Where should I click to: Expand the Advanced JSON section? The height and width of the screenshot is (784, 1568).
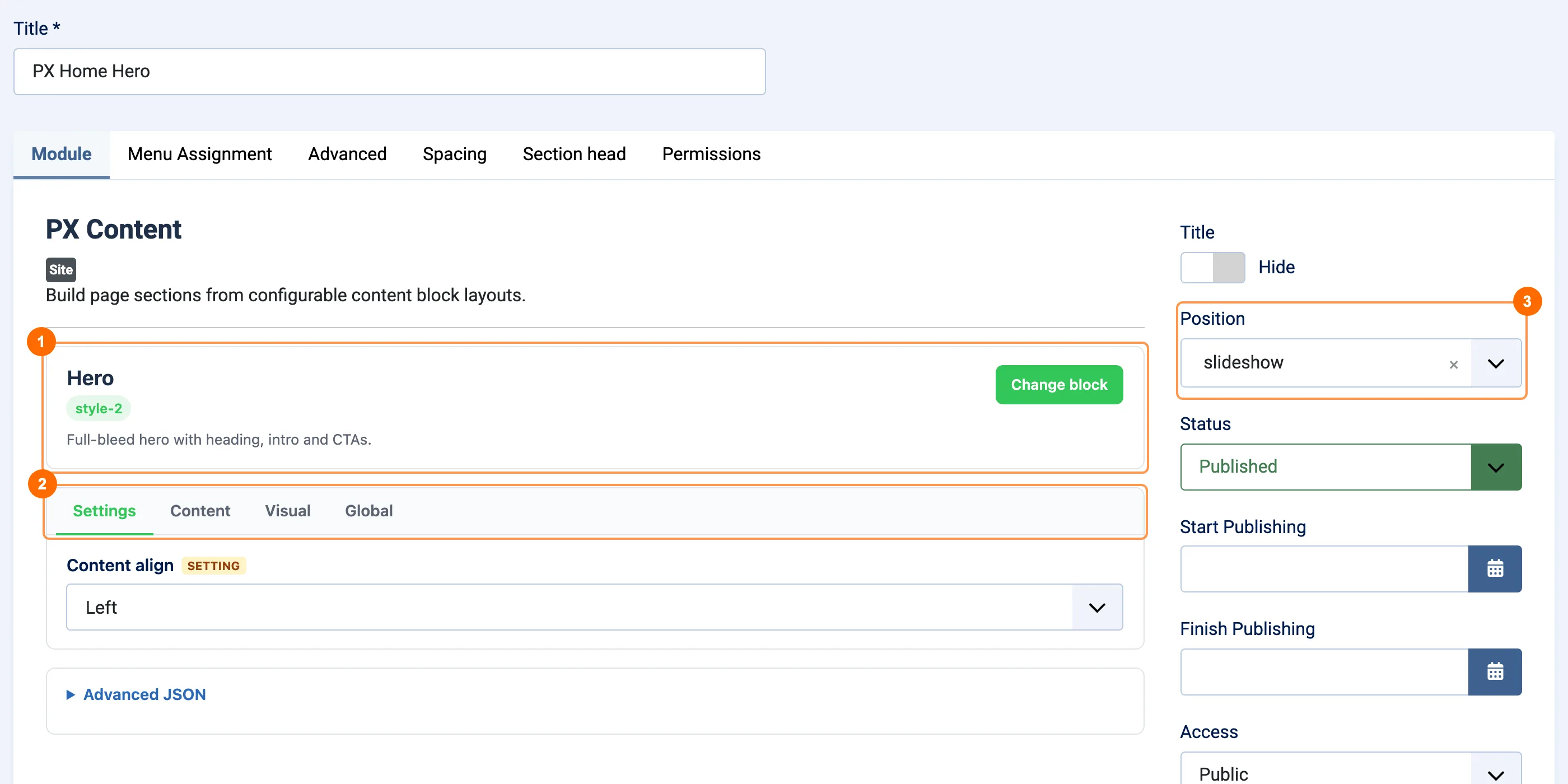(136, 694)
